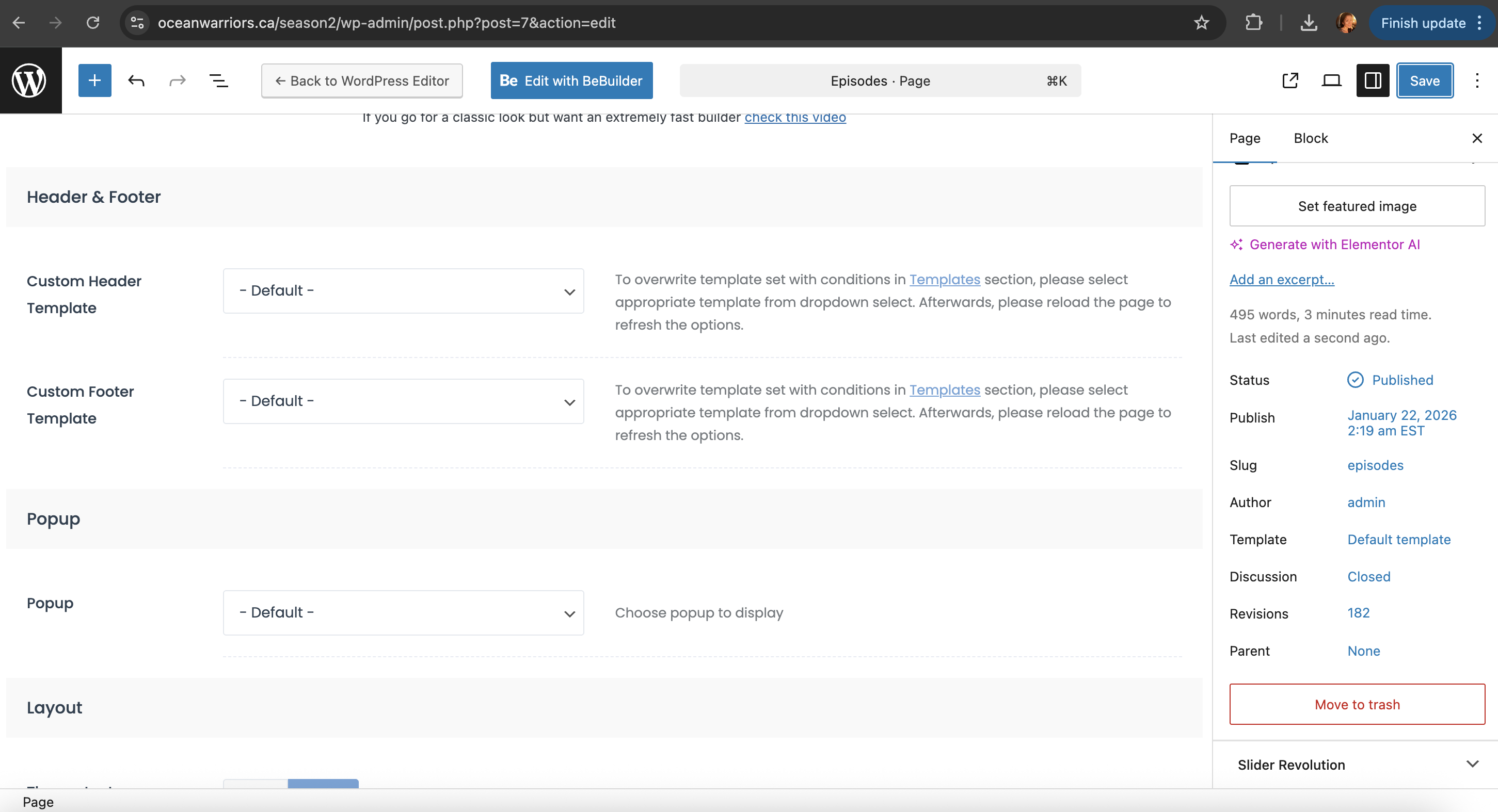Toggle the settings sidebar panel icon
Viewport: 1498px width, 812px height.
coord(1373,80)
